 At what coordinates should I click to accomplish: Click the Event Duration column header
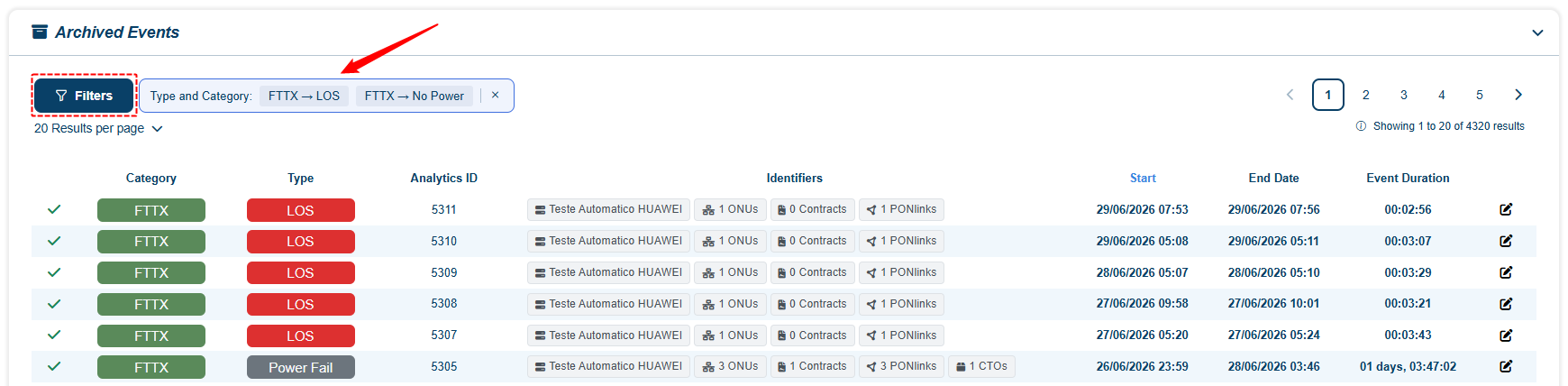pyautogui.click(x=1408, y=179)
